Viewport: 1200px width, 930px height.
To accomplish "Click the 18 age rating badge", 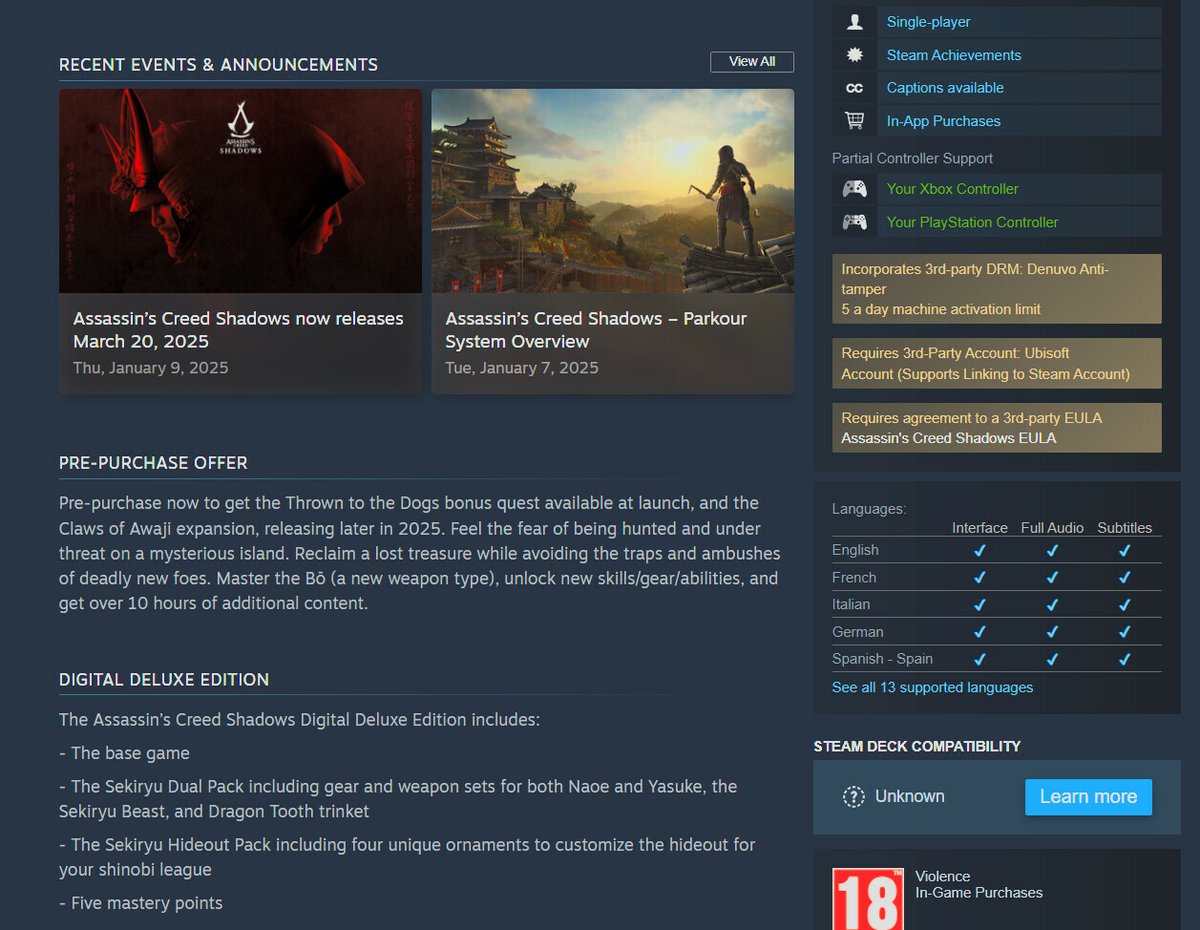I will click(x=867, y=899).
